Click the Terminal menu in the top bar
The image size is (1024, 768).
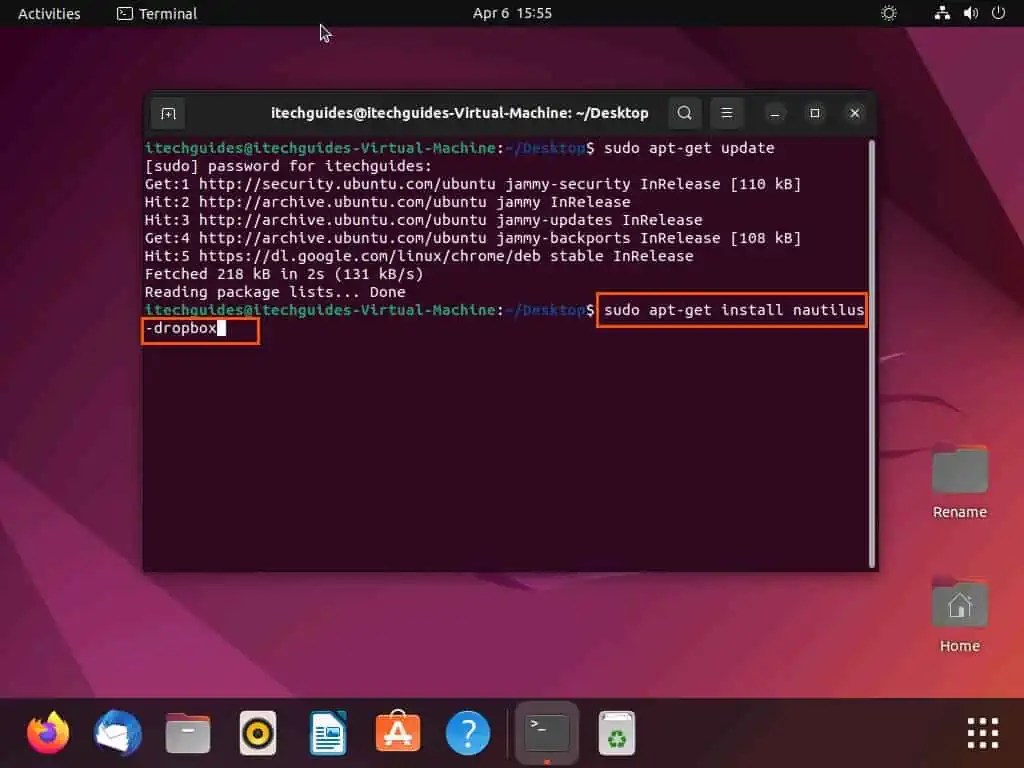click(x=156, y=13)
